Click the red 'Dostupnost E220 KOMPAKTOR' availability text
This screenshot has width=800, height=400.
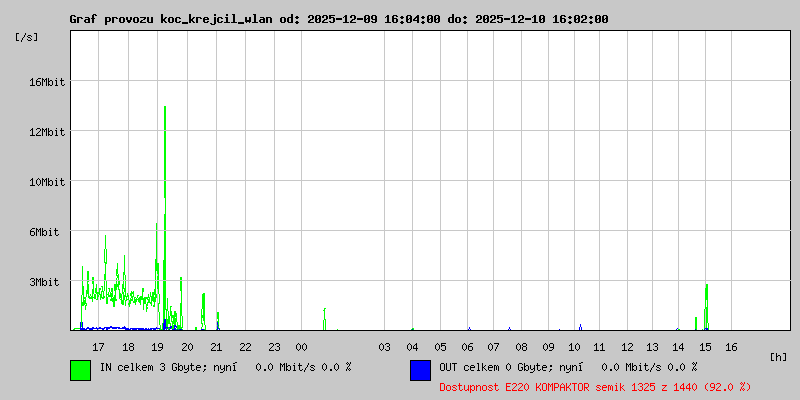click(595, 387)
